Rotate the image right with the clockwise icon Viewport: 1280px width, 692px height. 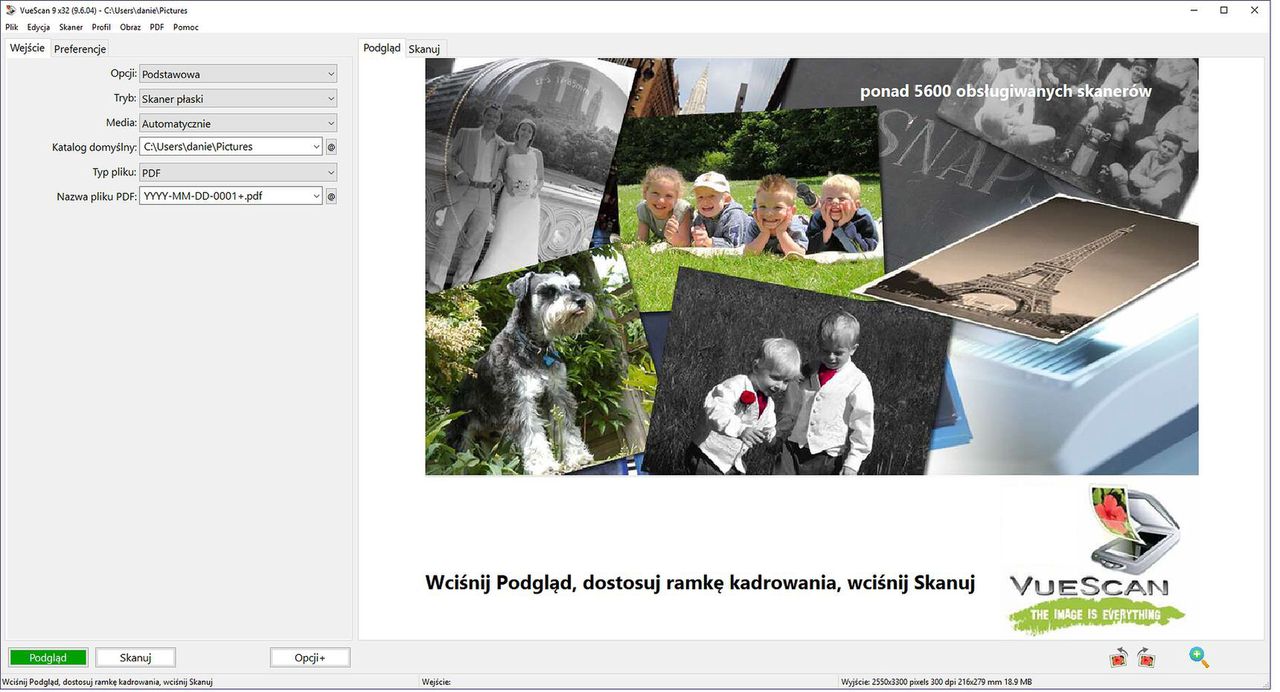pos(1146,658)
